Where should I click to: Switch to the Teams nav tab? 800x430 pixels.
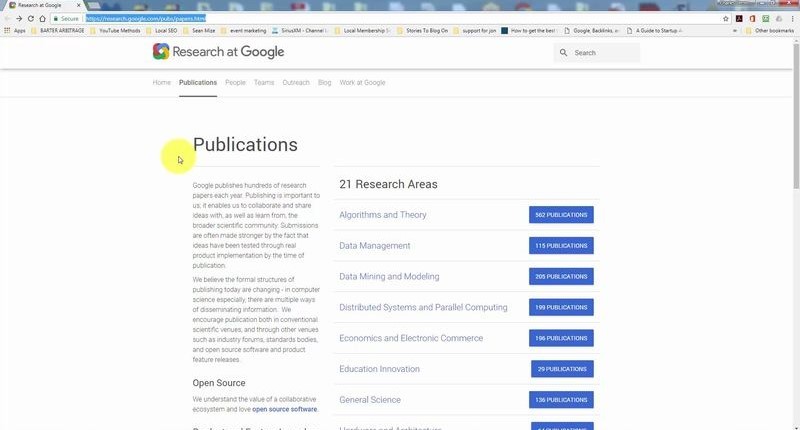[264, 82]
